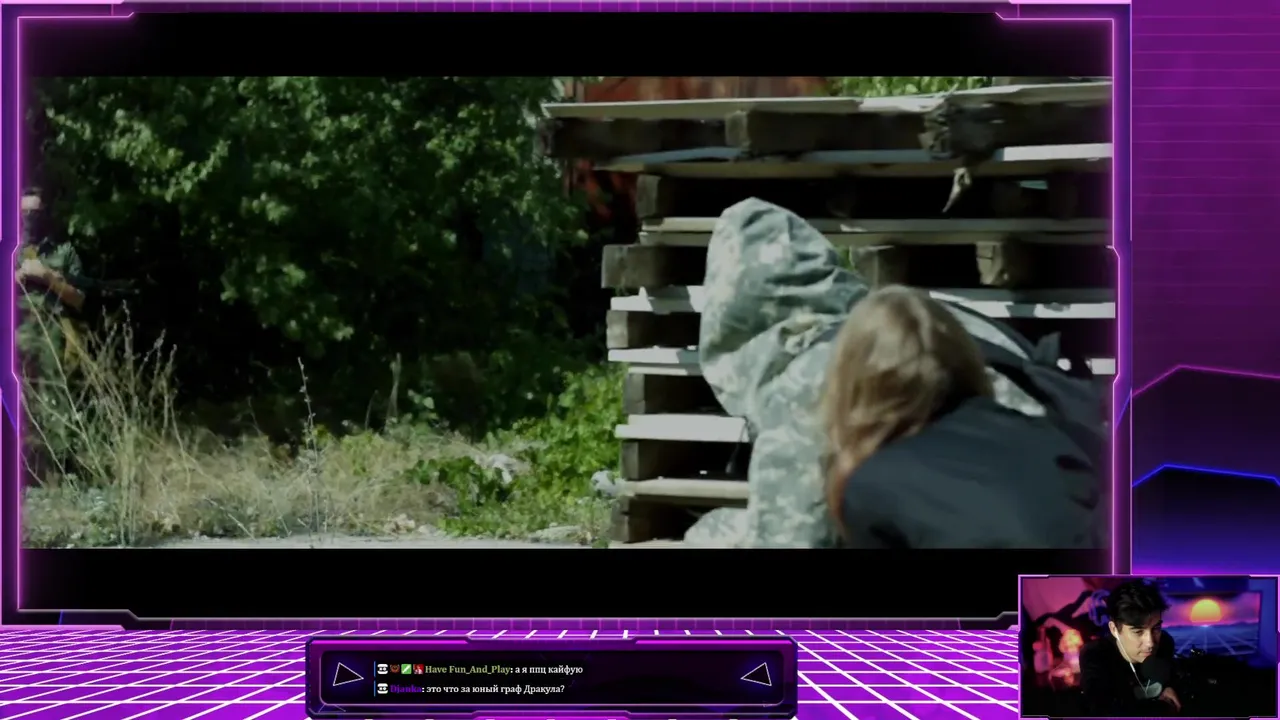
Task: Click the message 'это что за юный граф Дракула?'
Action: tap(495, 689)
